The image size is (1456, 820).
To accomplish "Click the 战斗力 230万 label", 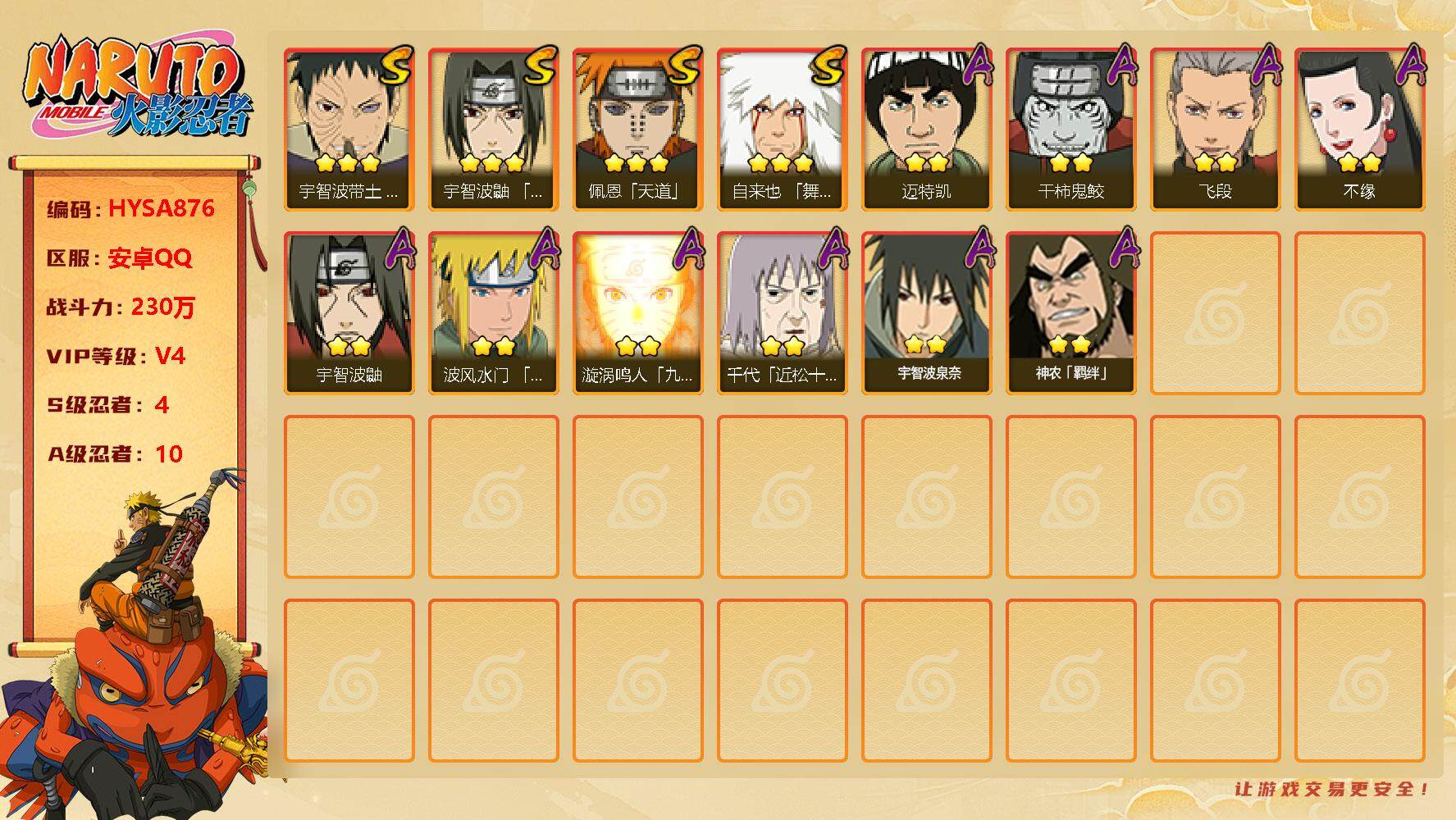I will click(x=121, y=307).
